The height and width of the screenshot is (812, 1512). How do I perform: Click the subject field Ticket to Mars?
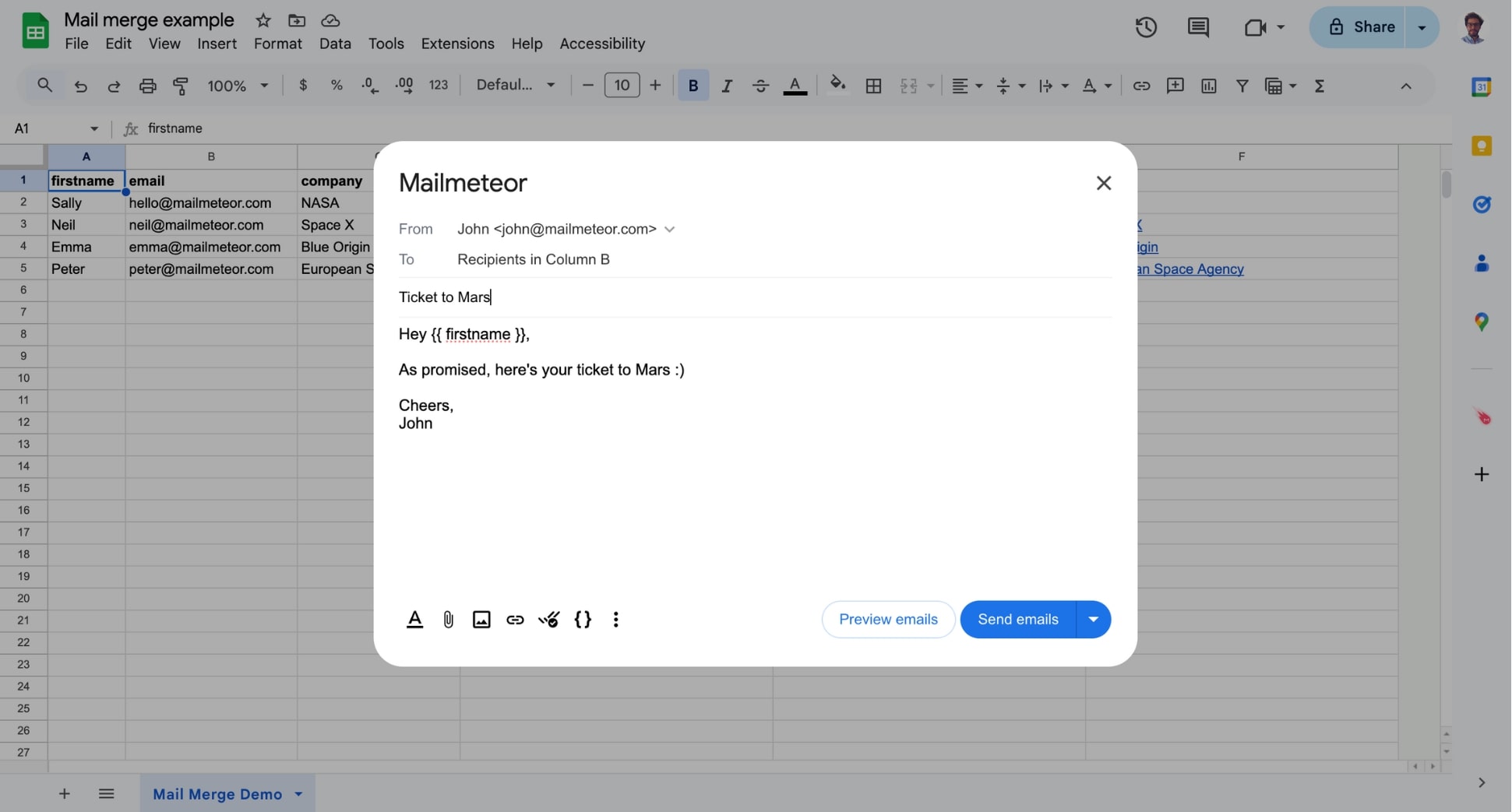(755, 297)
